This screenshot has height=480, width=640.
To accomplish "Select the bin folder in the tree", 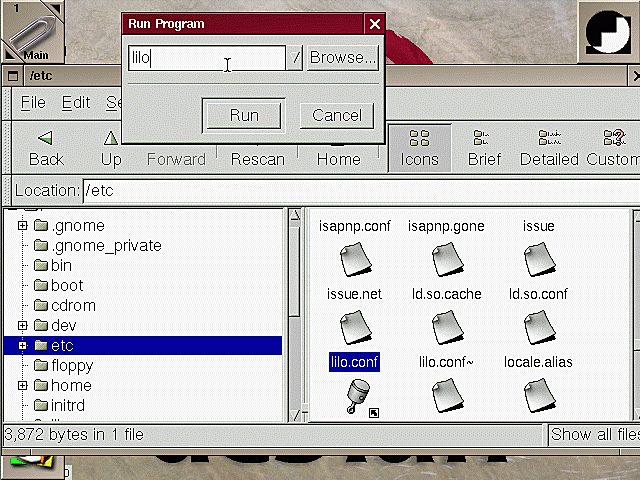I will [53, 265].
